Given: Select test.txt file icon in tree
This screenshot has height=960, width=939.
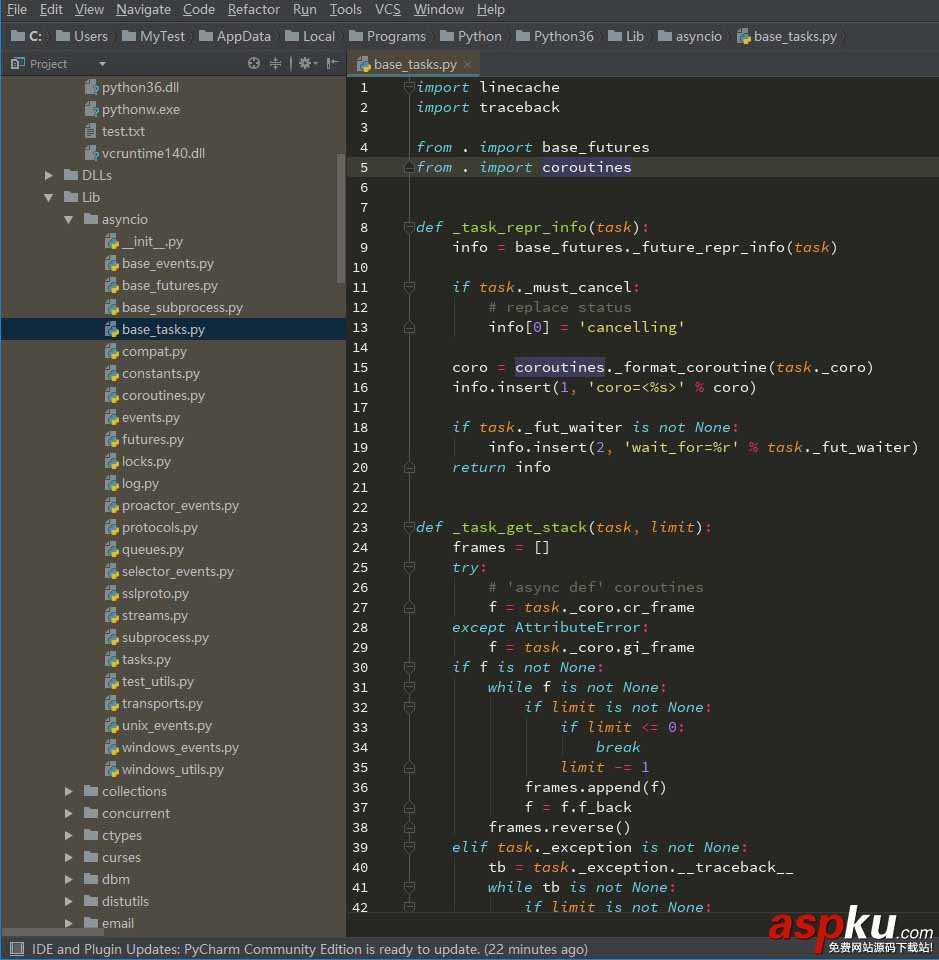Looking at the screenshot, I should (91, 131).
